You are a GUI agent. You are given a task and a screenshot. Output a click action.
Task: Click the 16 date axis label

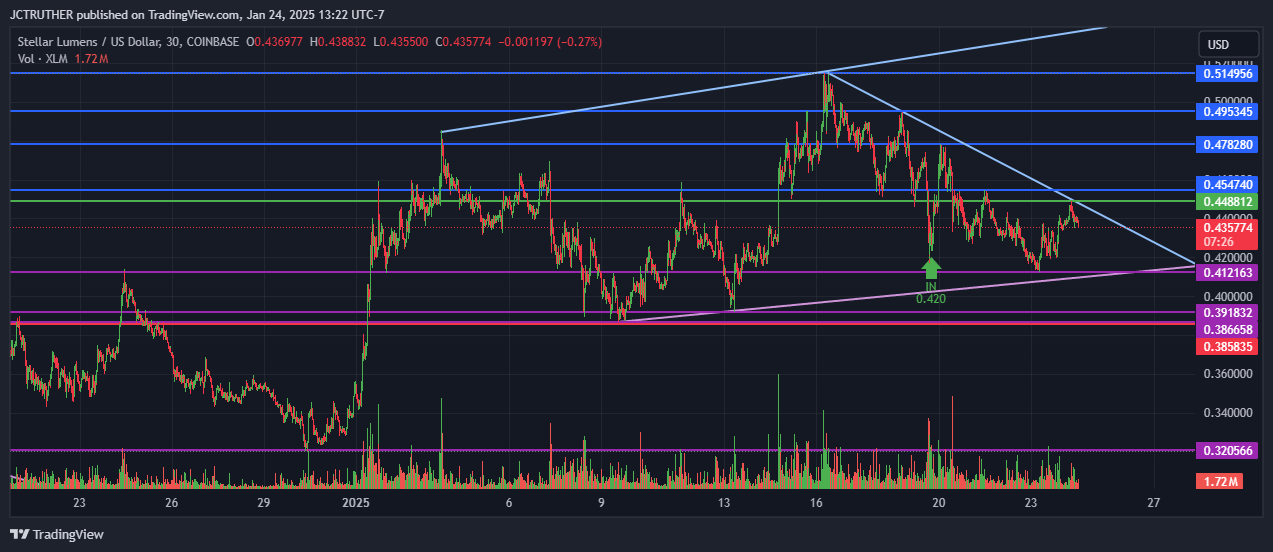coord(816,502)
